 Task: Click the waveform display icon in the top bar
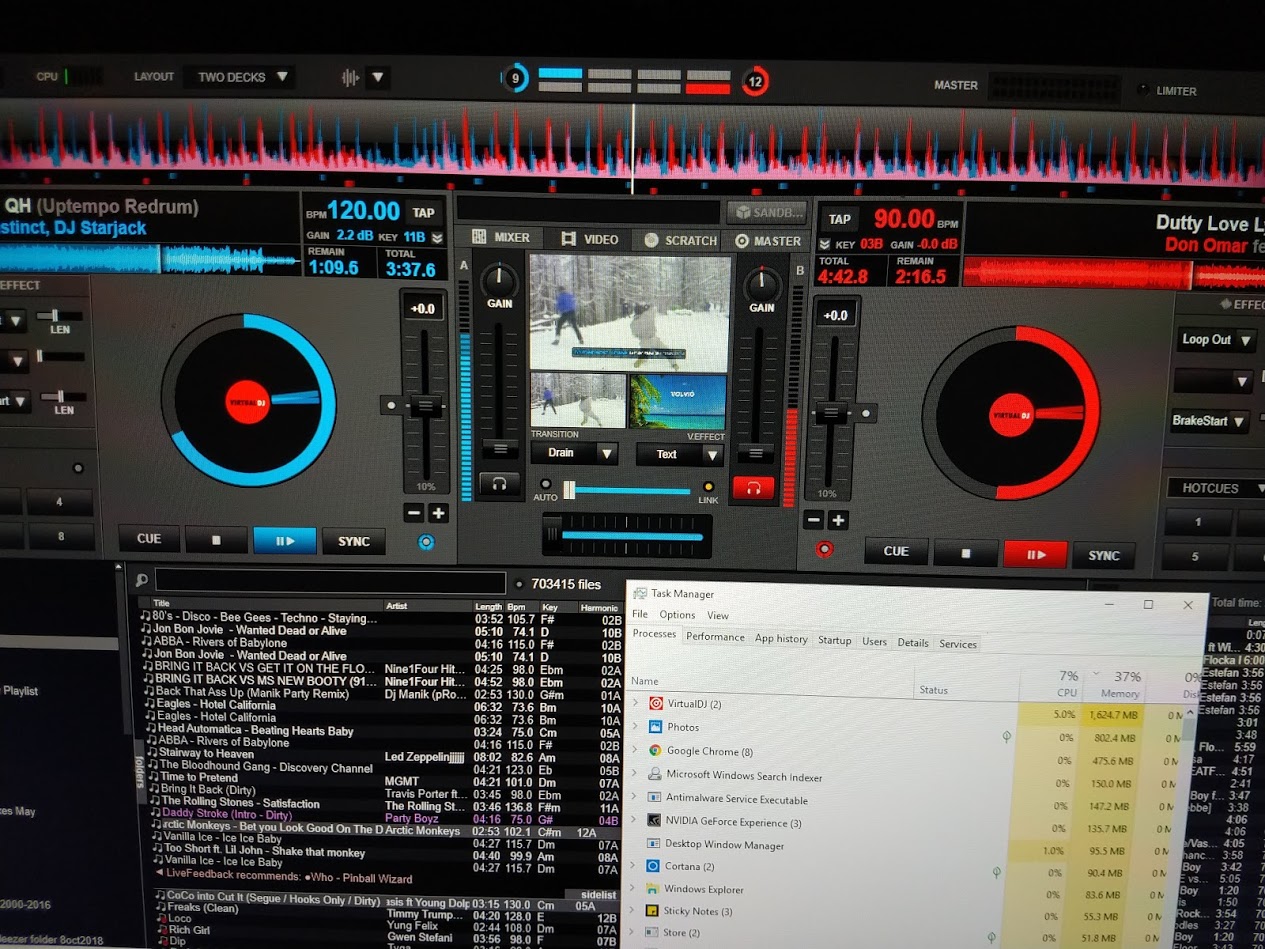[350, 77]
